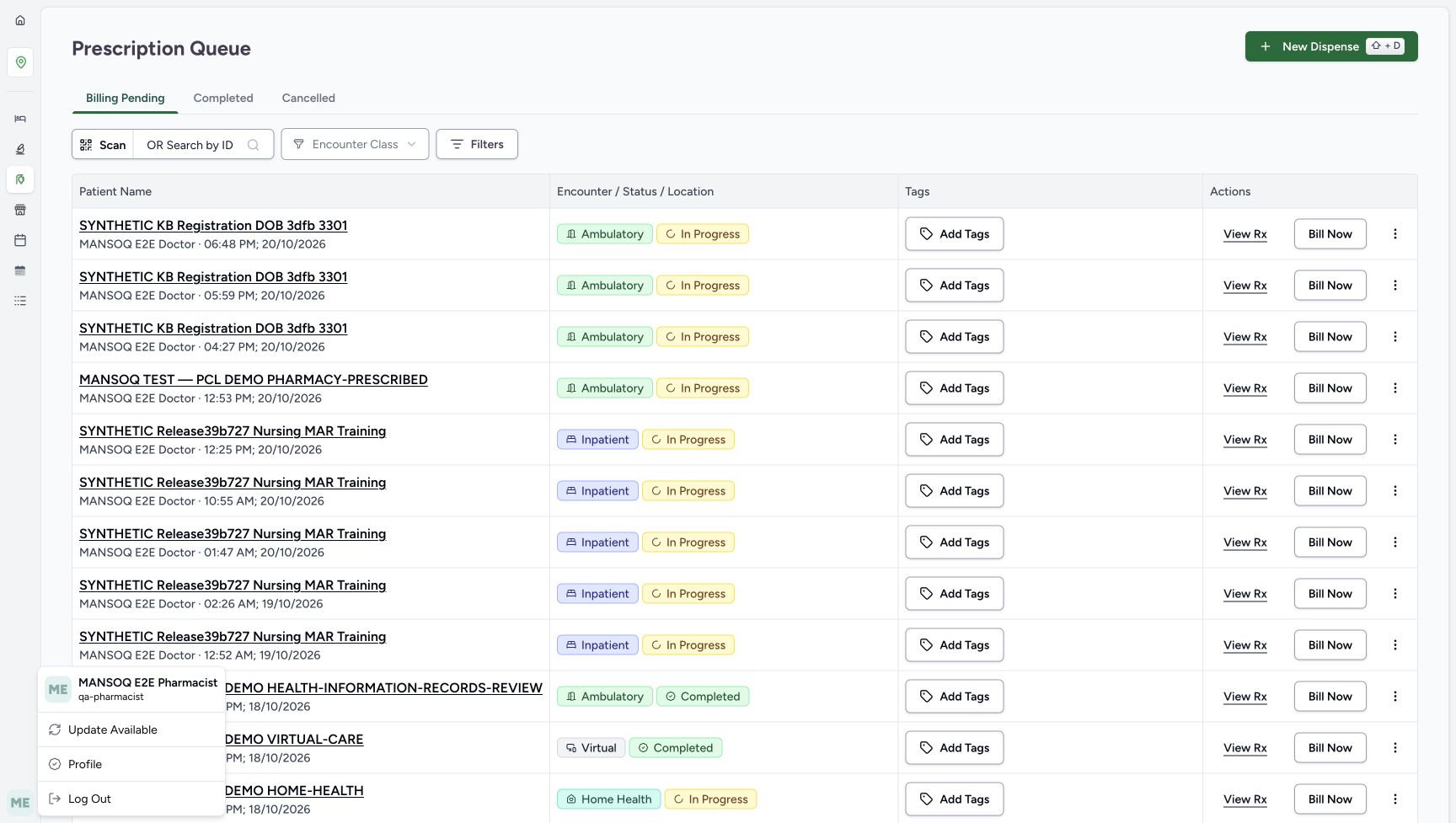1456x823 pixels.
Task: Open more options for DEMO HOME-HEALTH row
Action: tap(1395, 799)
